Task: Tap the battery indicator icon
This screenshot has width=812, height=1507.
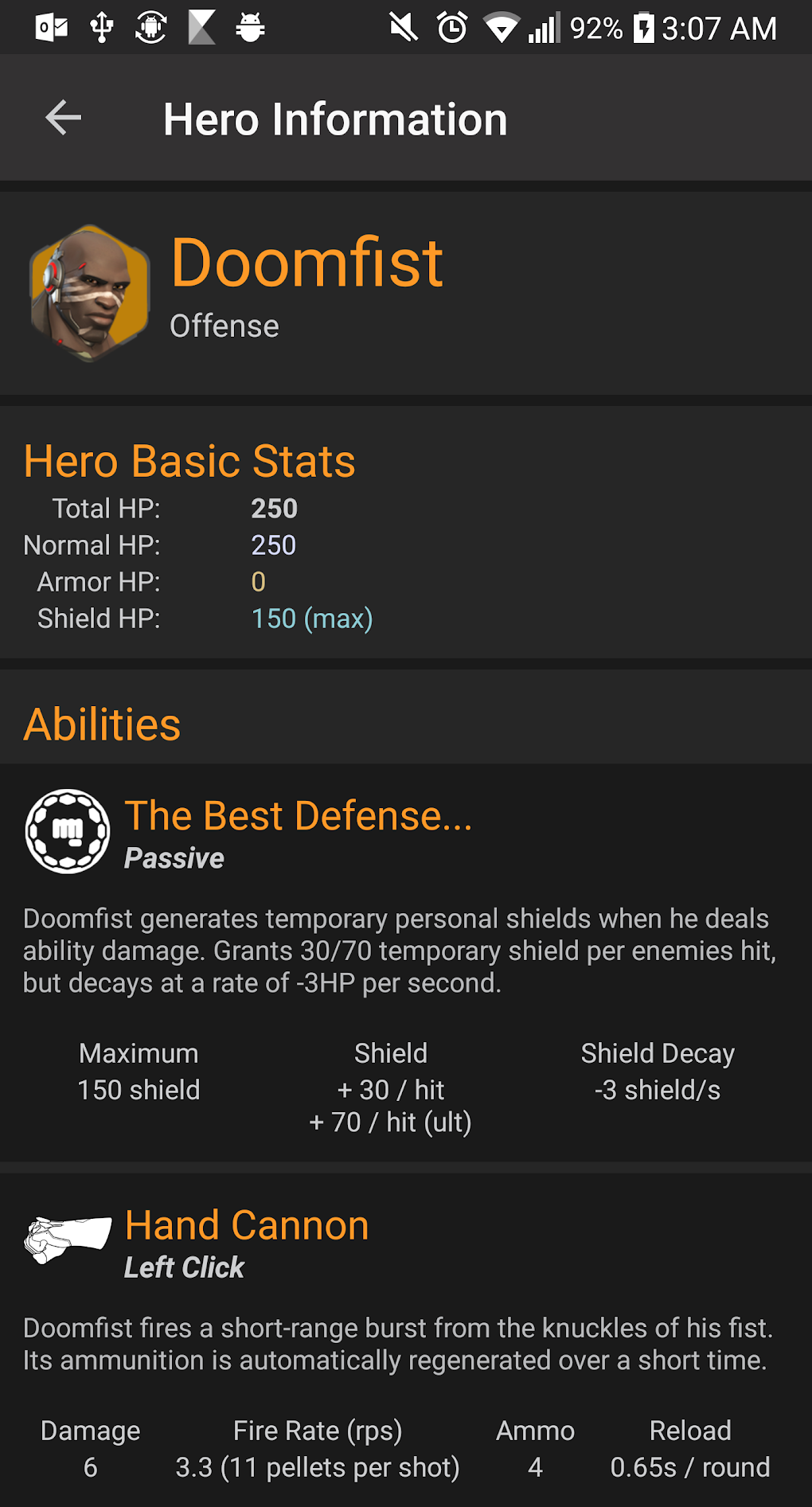Action: coord(643,29)
